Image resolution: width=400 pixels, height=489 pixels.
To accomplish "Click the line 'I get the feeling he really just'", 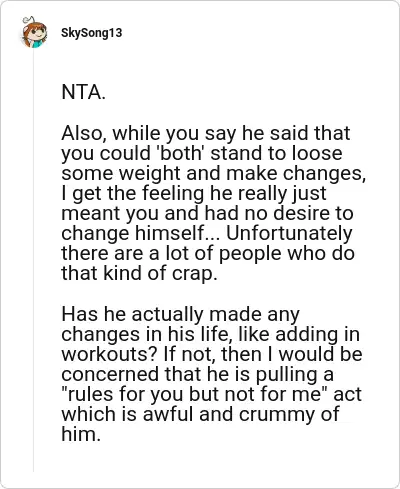I will click(194, 193).
